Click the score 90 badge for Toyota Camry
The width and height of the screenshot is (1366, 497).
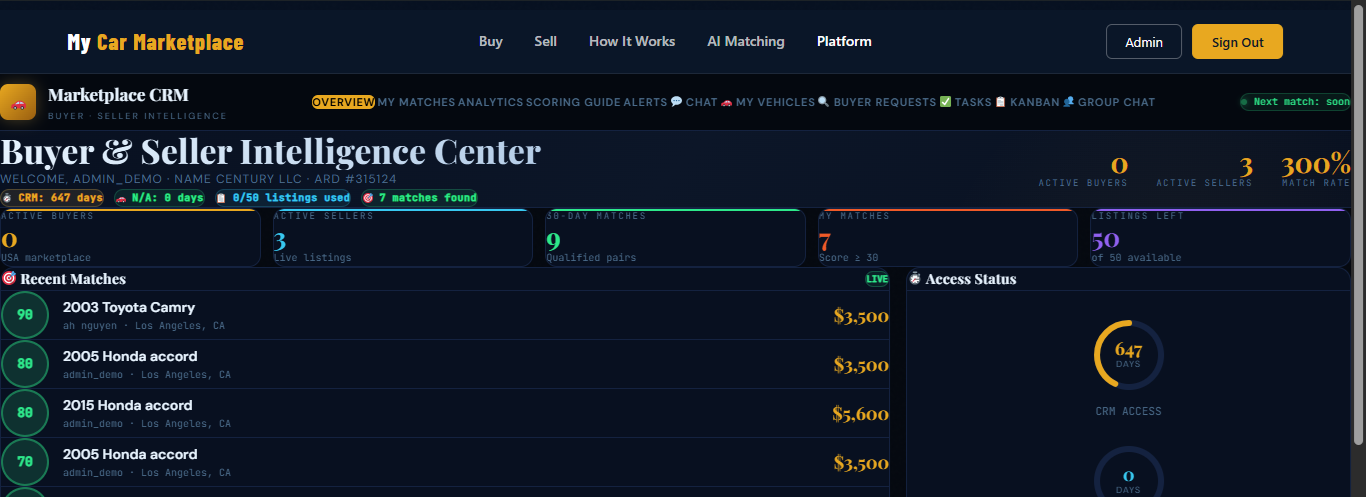tap(25, 315)
